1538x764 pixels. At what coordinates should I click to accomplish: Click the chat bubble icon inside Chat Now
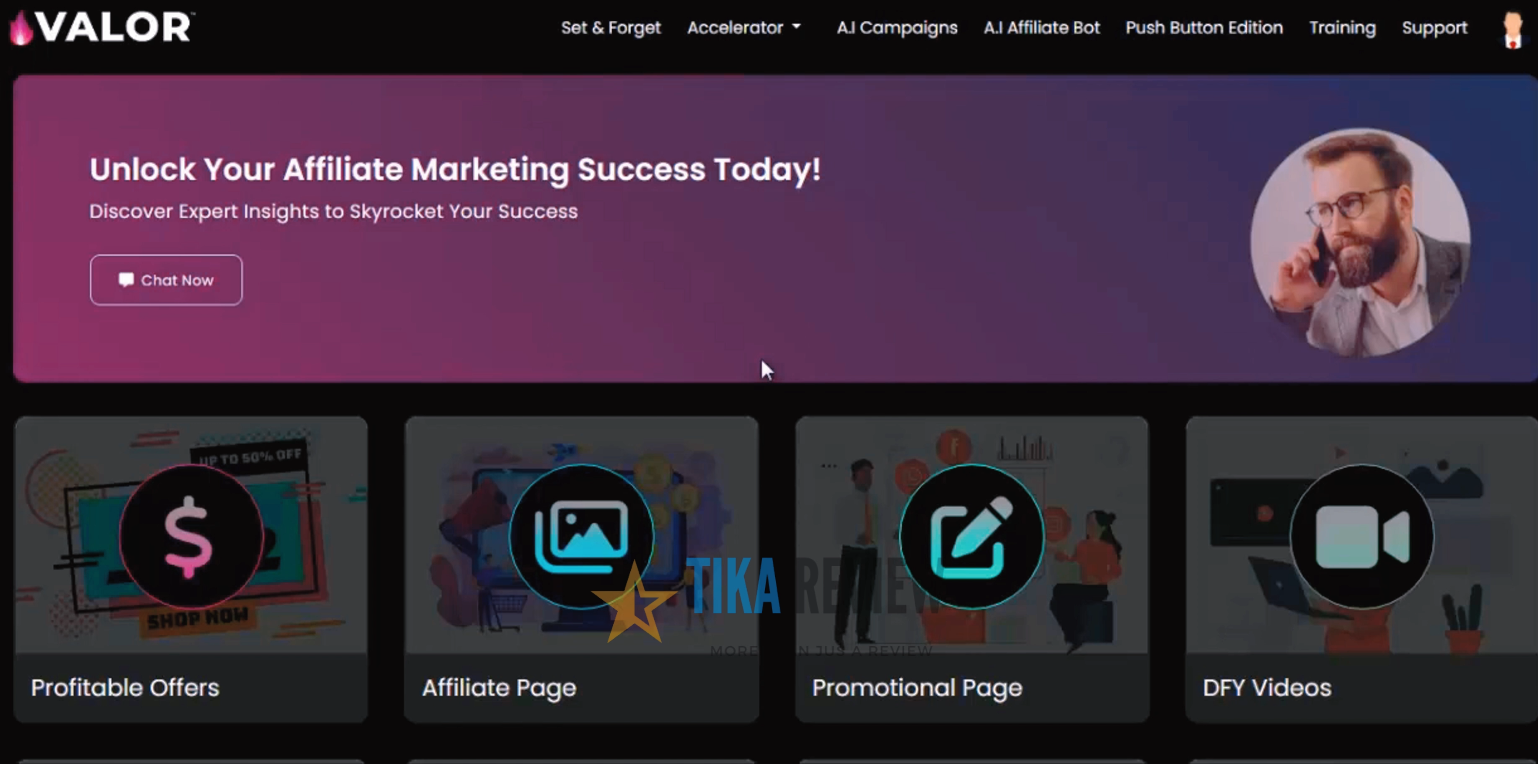[126, 280]
